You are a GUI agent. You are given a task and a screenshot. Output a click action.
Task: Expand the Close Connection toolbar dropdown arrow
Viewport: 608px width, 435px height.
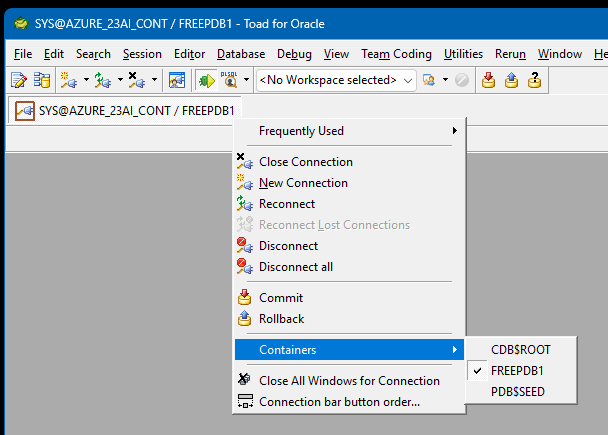pos(154,80)
